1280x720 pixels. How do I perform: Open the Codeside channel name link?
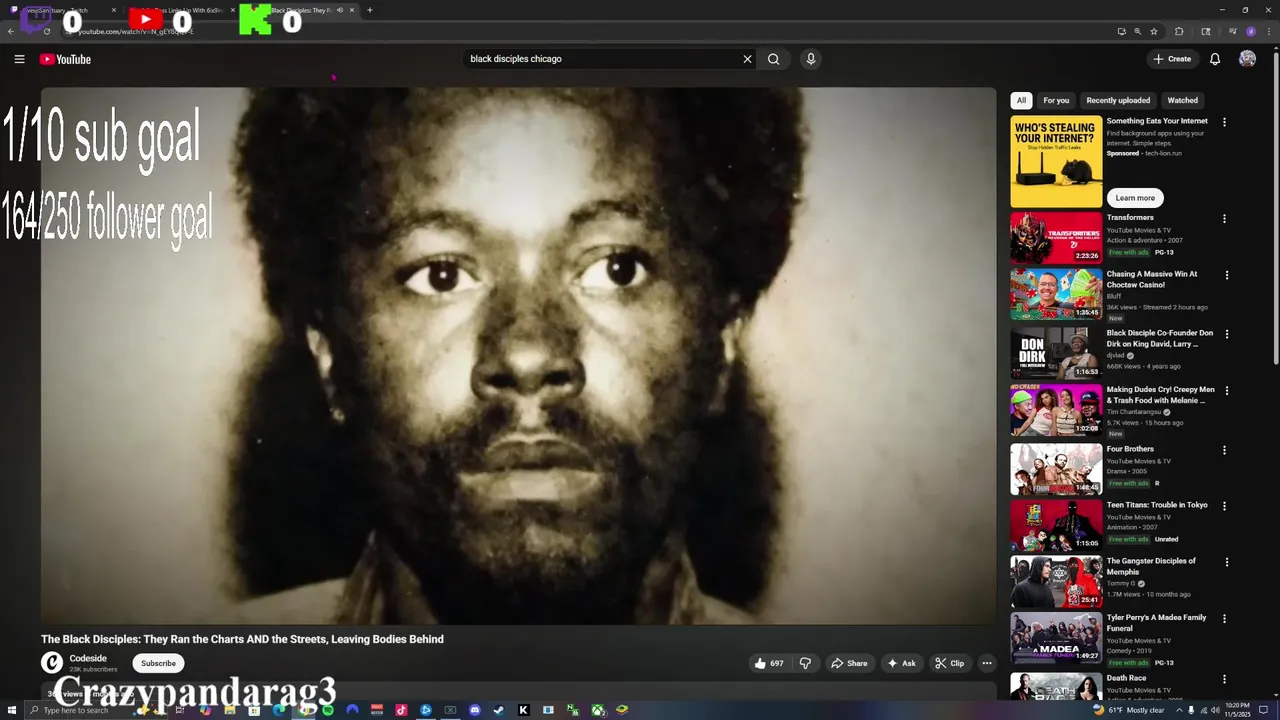pyautogui.click(x=88, y=658)
